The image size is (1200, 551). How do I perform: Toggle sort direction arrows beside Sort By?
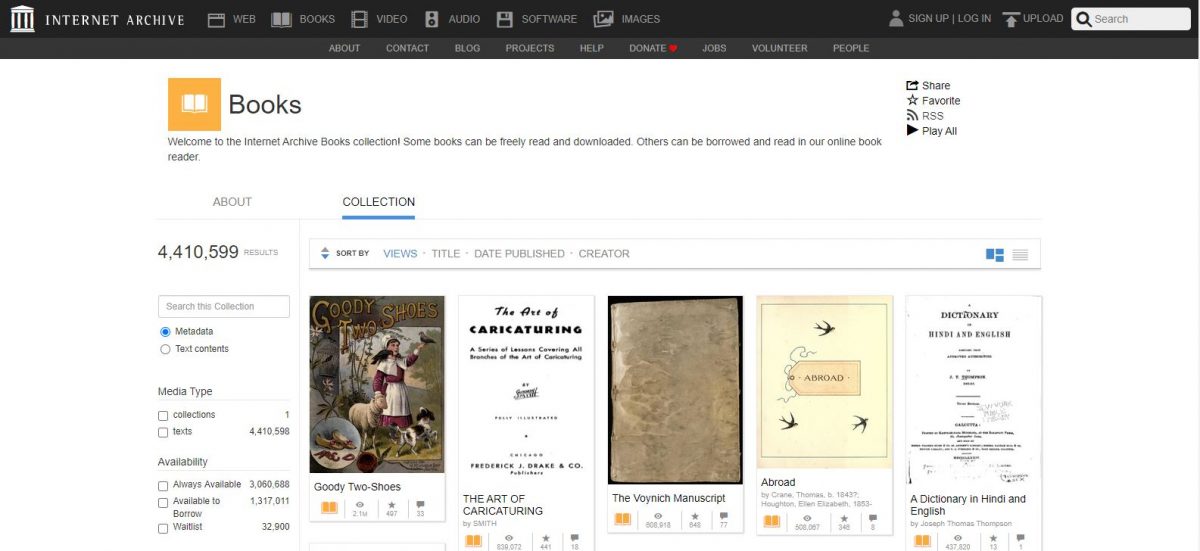coord(325,254)
